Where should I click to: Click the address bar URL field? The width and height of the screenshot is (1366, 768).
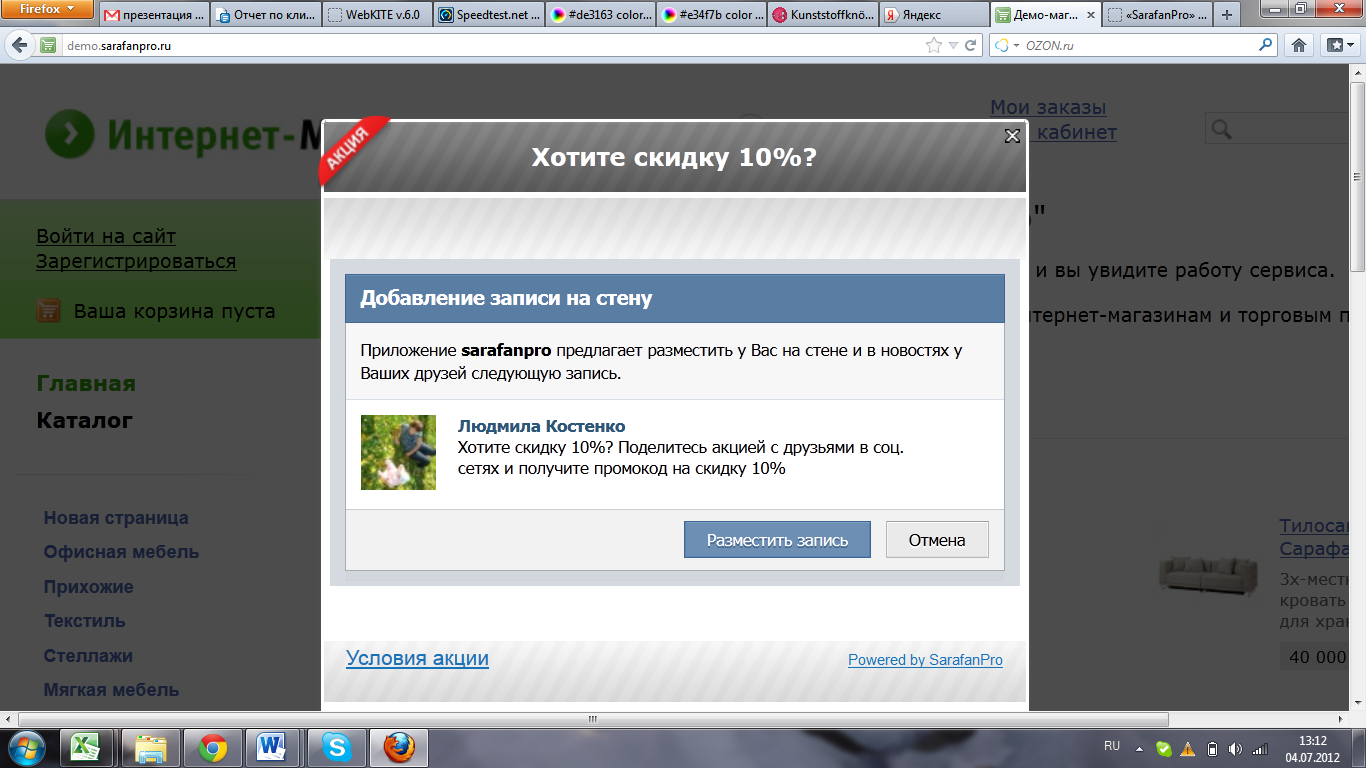(x=492, y=45)
